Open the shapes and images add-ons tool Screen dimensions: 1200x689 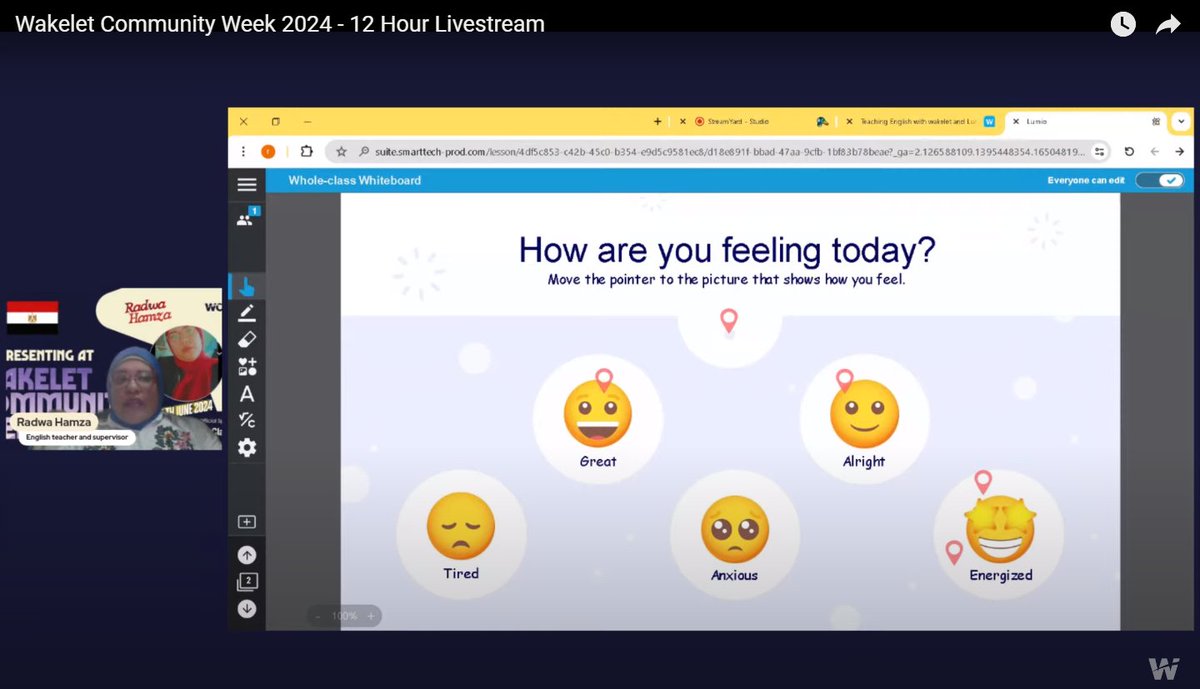(x=247, y=367)
